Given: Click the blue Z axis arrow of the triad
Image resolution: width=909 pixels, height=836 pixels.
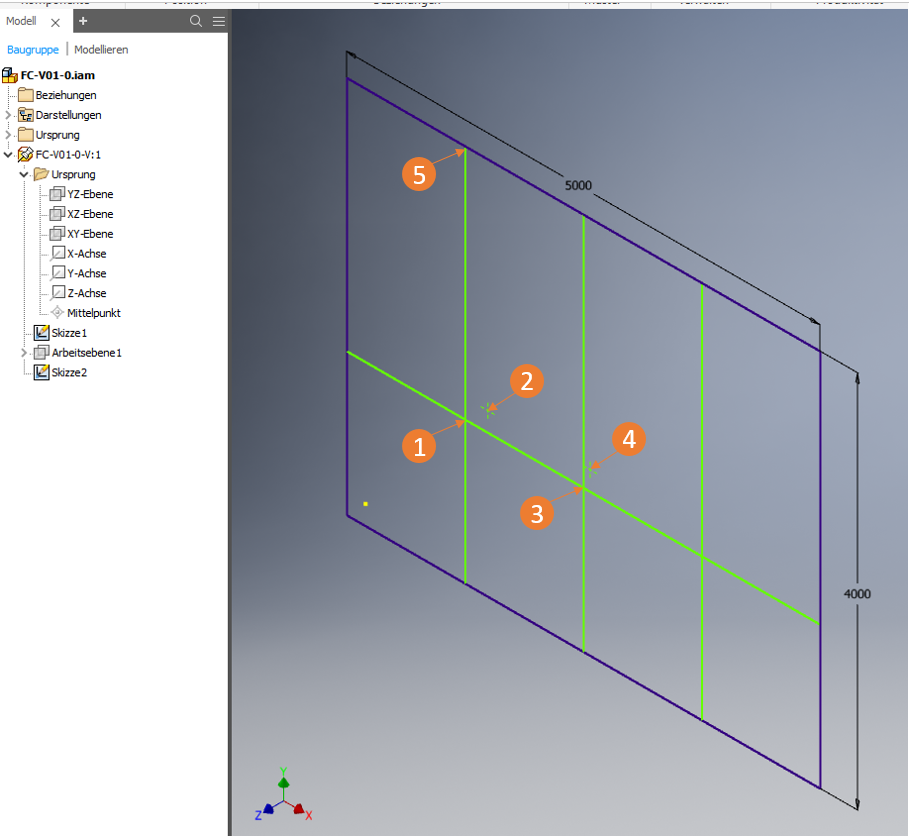Looking at the screenshot, I should coord(267,809).
